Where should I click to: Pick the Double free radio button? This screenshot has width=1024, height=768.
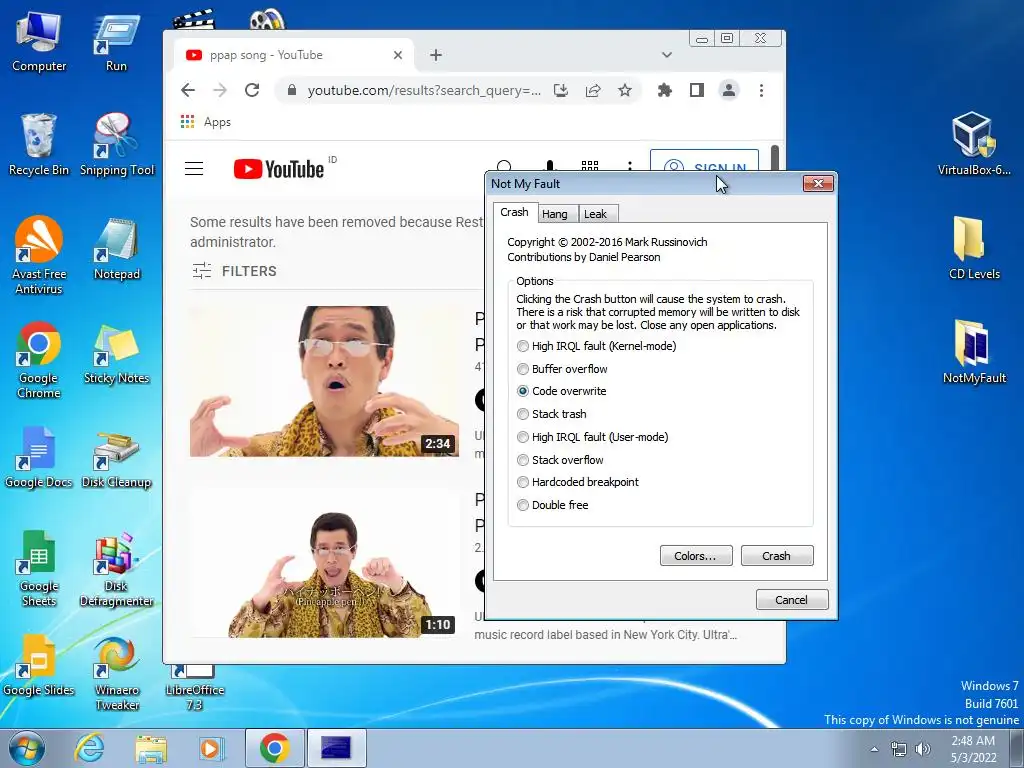coord(522,505)
